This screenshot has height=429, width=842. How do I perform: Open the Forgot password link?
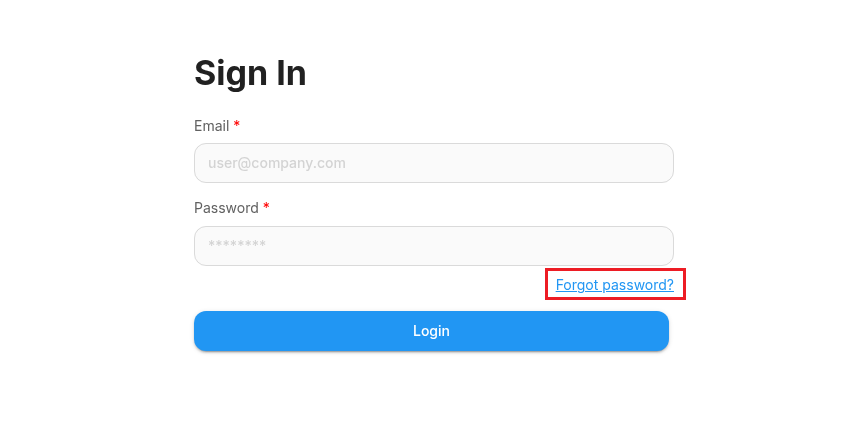point(614,285)
